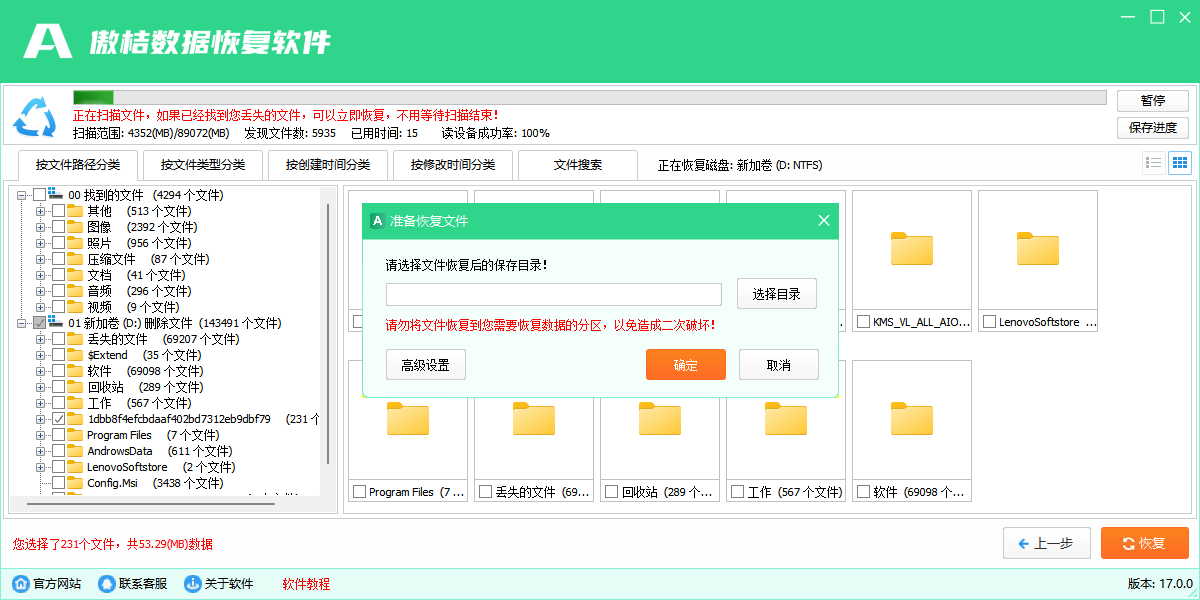The height and width of the screenshot is (600, 1200).
Task: Uncheck the 1dbb8f4efcbdaaf402bd7312eb9dbf79 folder
Action: [57, 419]
